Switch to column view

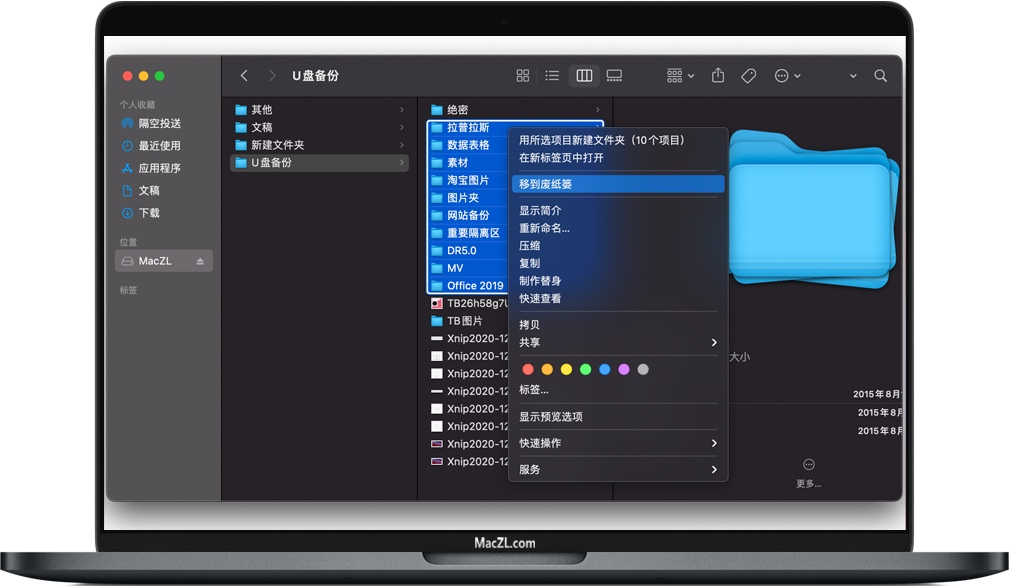coord(584,76)
